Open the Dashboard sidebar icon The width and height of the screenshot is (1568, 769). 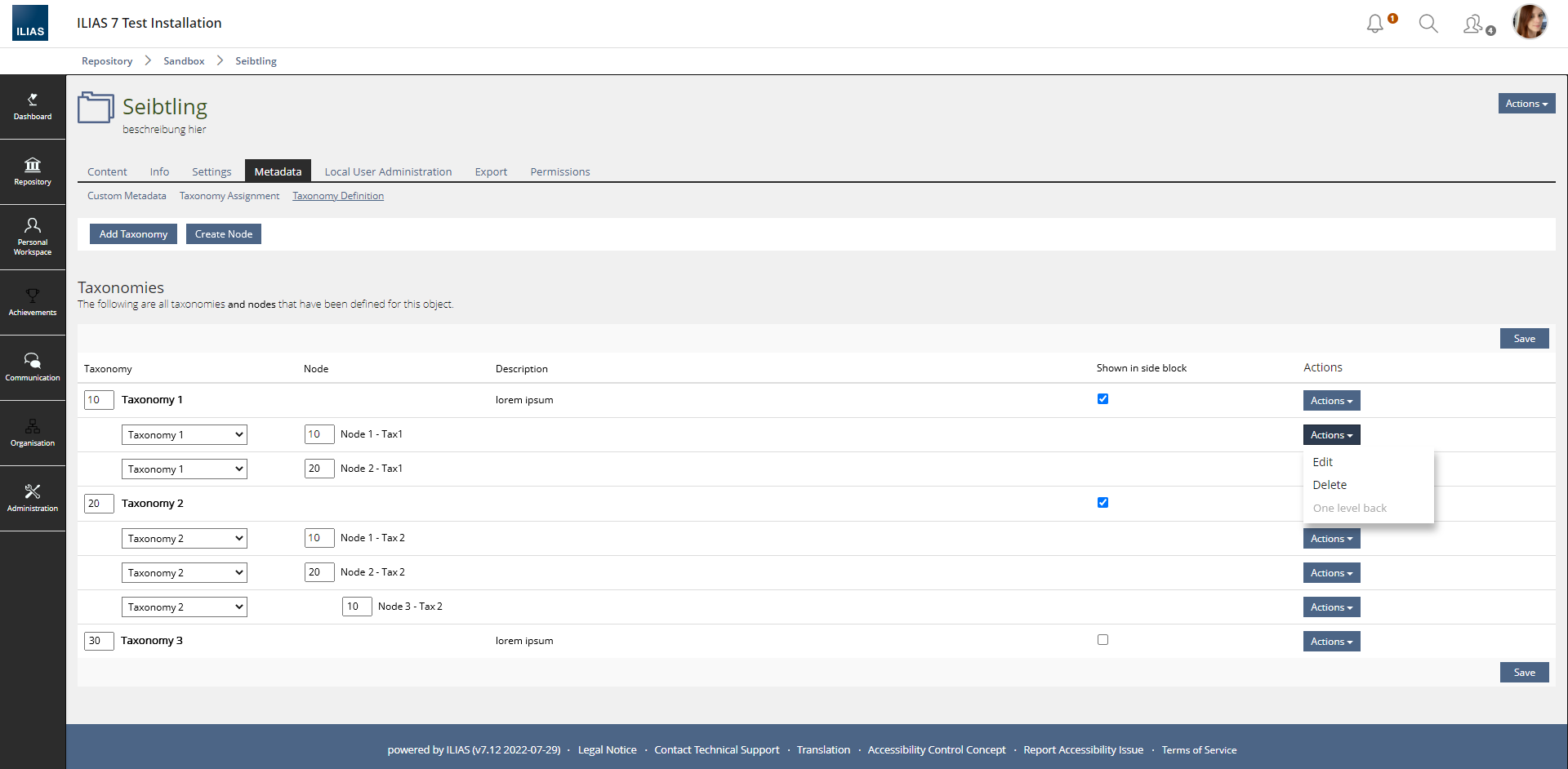click(33, 107)
